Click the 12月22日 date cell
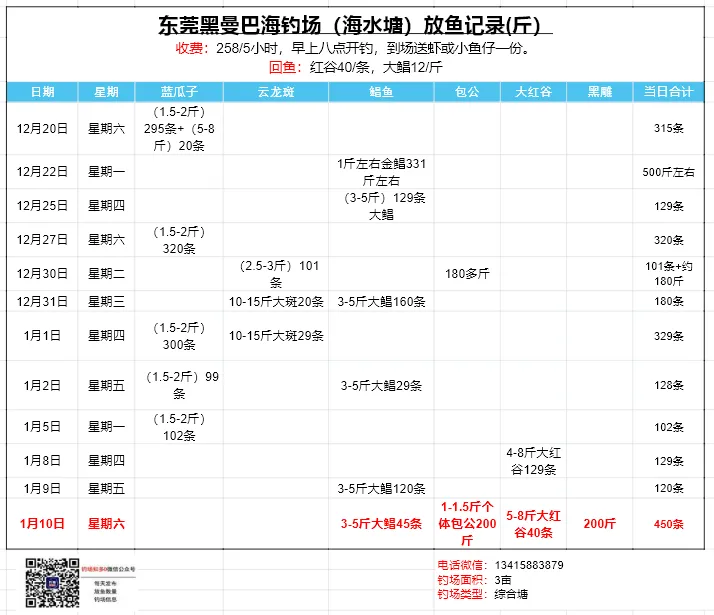This screenshot has width=714, height=615. coord(42,172)
